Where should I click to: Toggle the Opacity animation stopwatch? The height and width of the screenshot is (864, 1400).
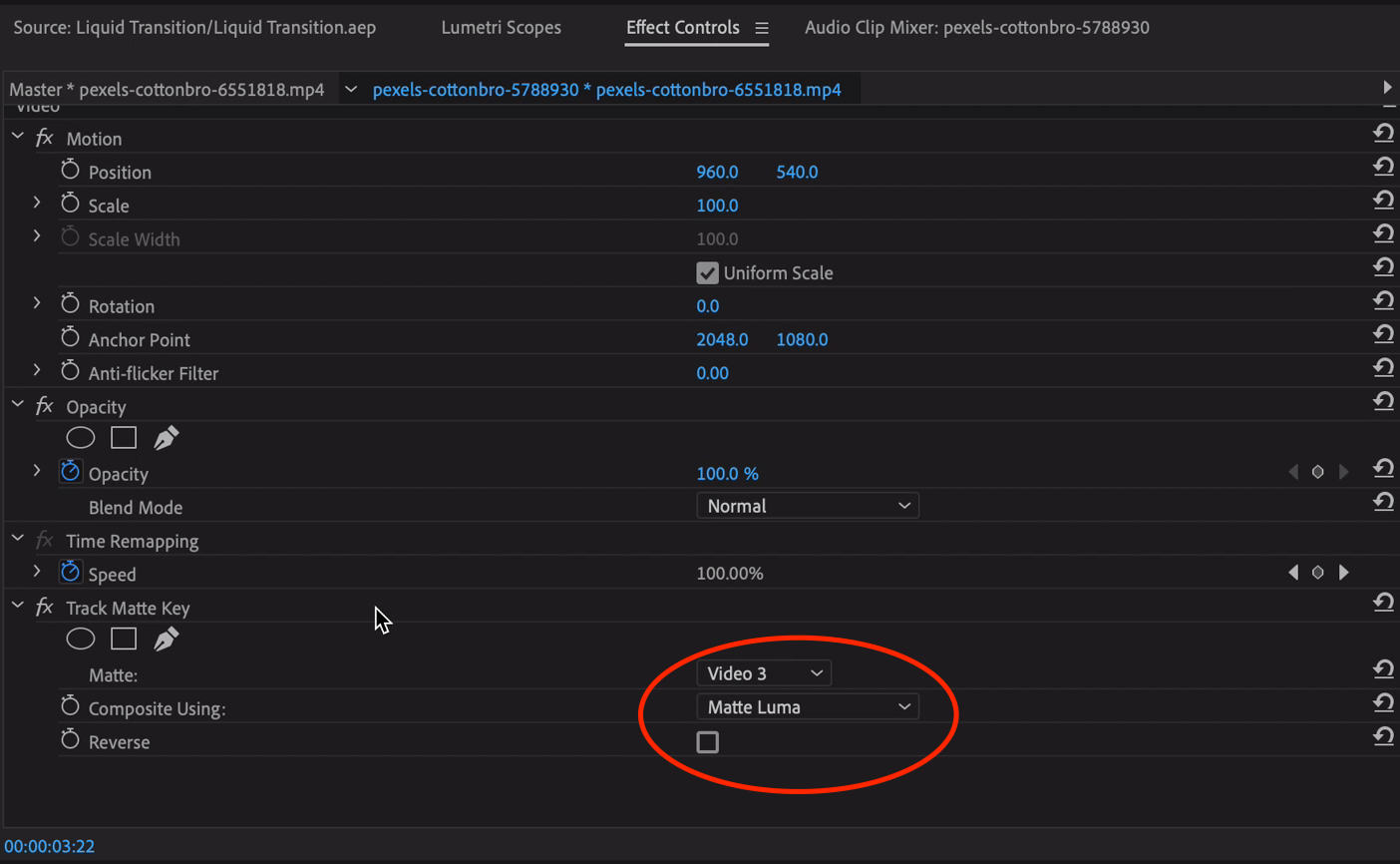70,472
